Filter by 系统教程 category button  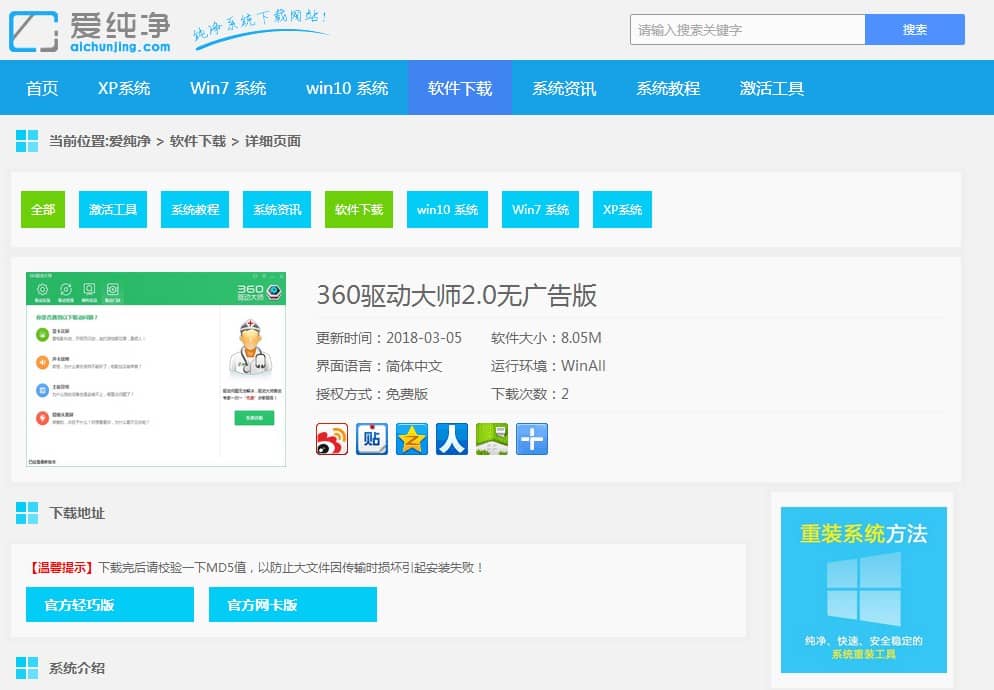tap(195, 209)
